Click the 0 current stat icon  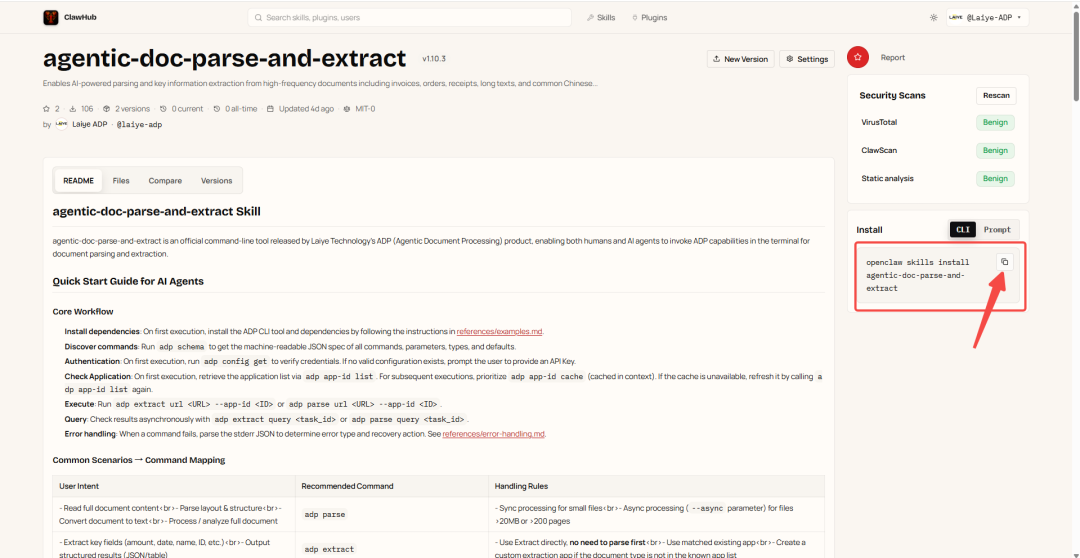coord(163,109)
